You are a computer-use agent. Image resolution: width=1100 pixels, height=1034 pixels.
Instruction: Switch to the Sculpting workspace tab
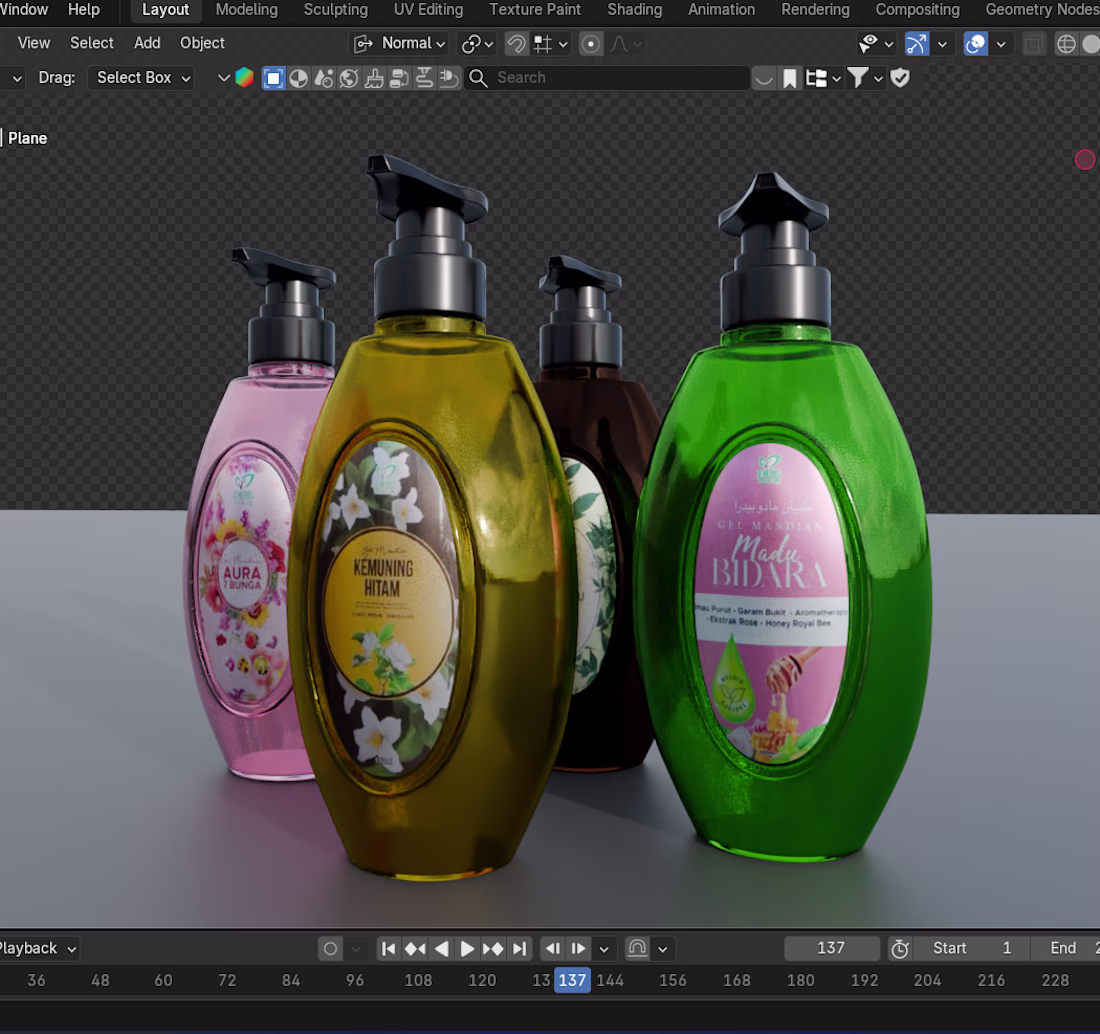click(x=335, y=10)
